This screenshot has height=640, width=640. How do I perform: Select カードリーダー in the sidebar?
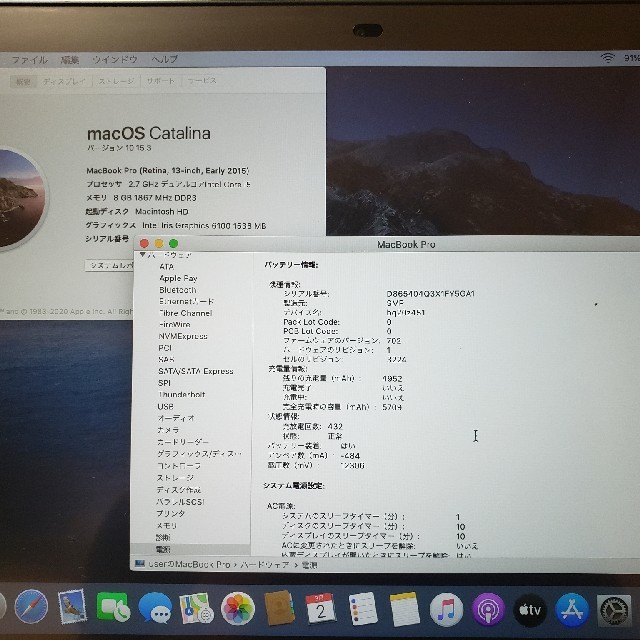(183, 442)
